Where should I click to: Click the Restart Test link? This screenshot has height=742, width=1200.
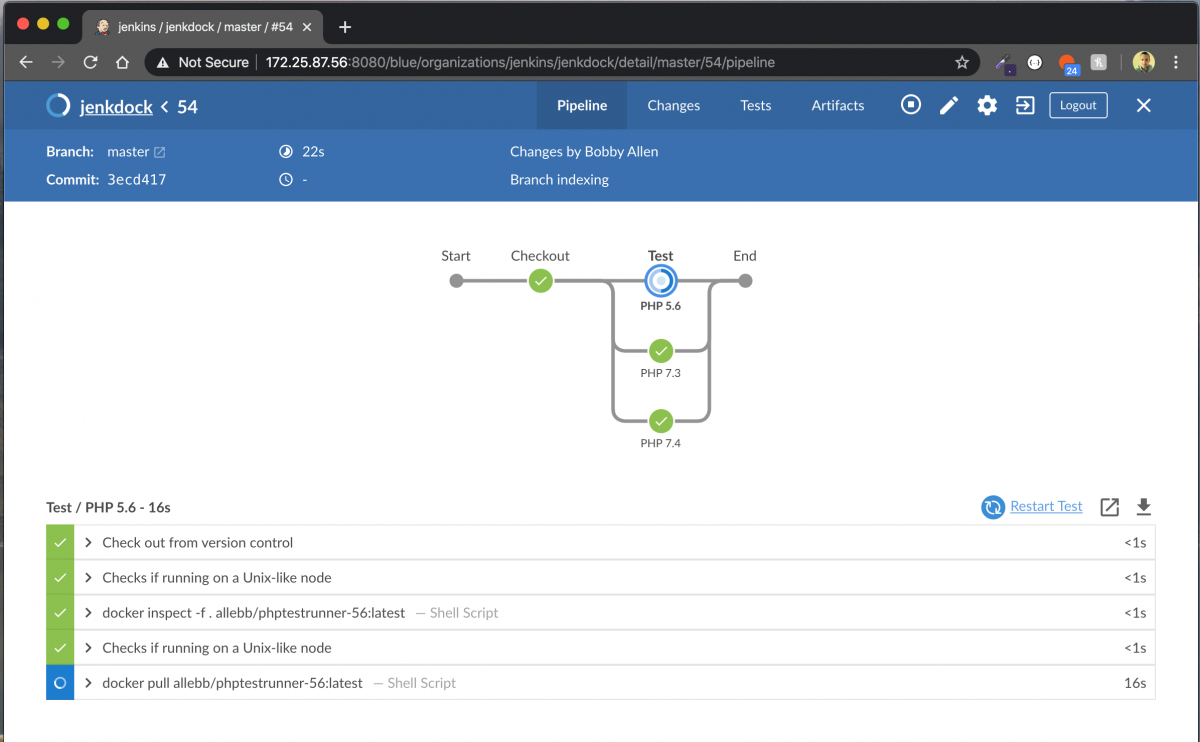1045,507
